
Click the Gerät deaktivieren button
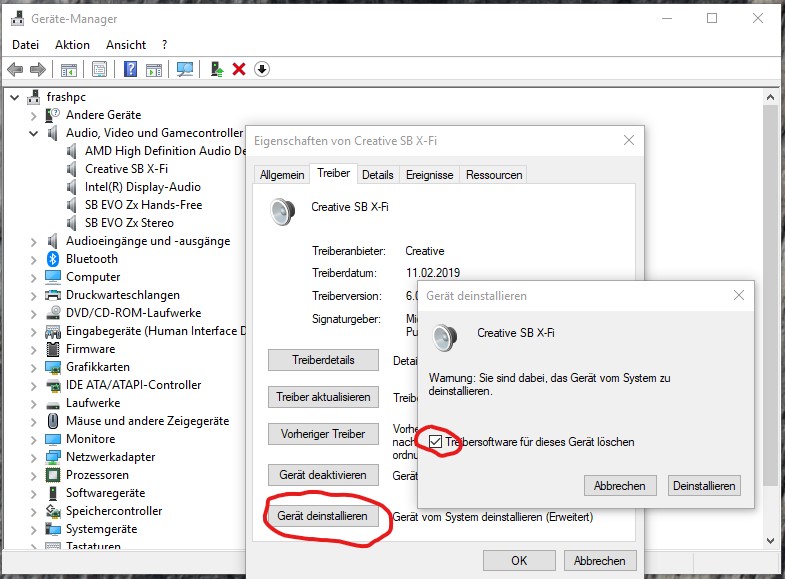[323, 475]
